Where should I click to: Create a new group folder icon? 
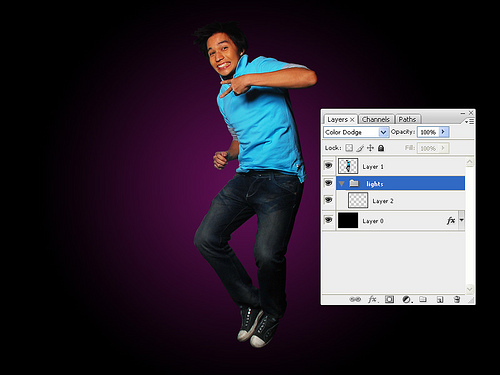tap(423, 299)
